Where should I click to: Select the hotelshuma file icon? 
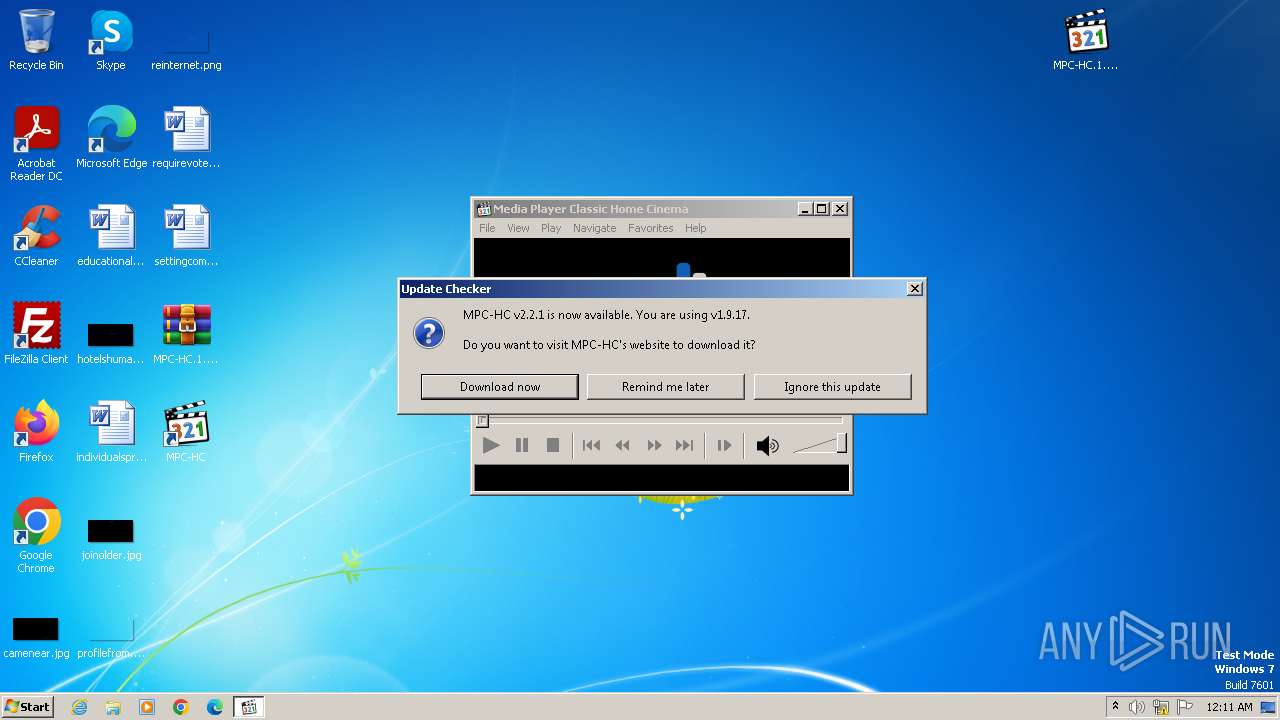tap(111, 342)
